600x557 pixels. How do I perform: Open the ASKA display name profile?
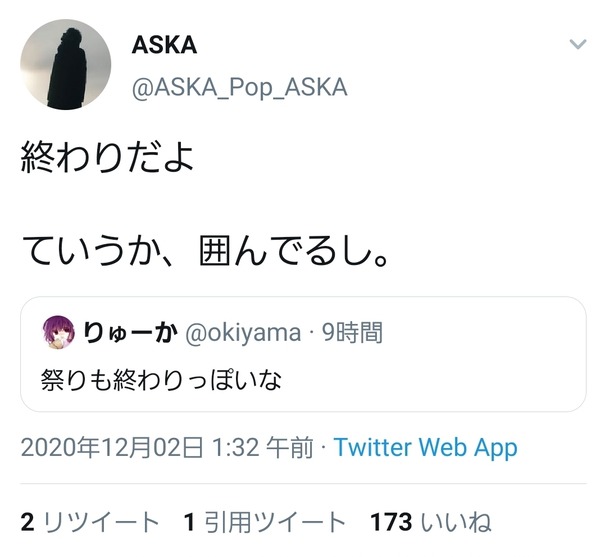click(x=164, y=45)
